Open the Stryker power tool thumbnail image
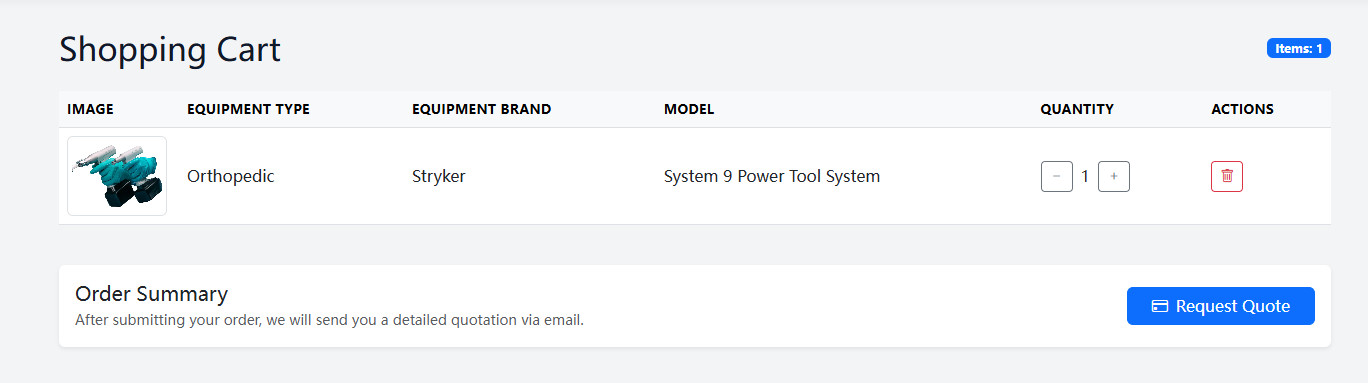 click(x=117, y=176)
